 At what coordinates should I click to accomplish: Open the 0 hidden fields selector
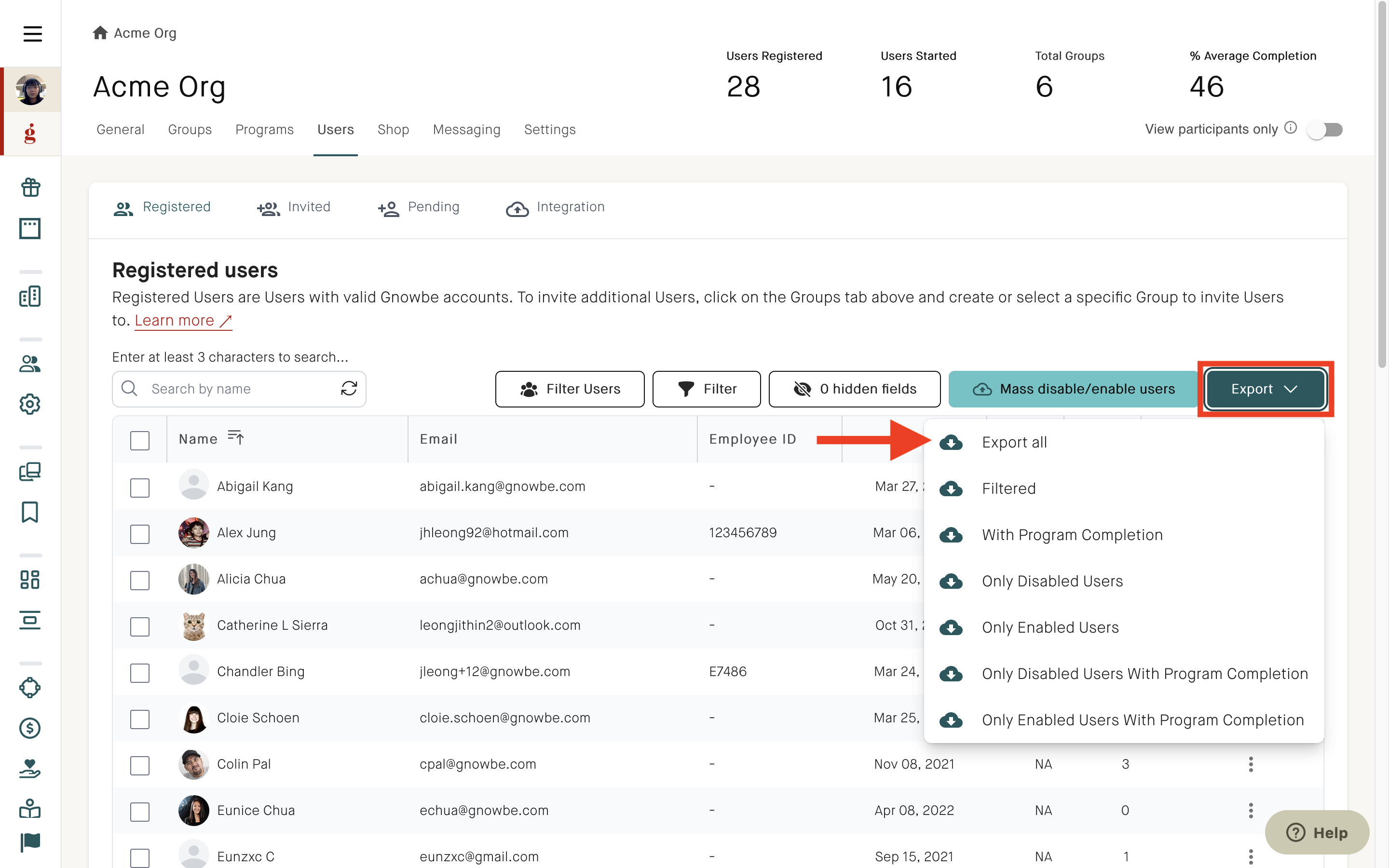pyautogui.click(x=854, y=389)
